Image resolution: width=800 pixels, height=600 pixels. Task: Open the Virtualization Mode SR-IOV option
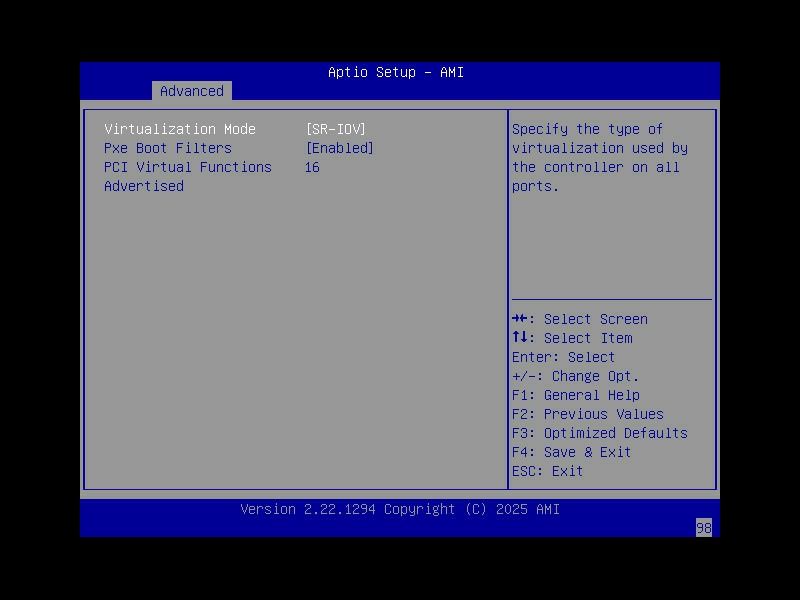pos(336,129)
